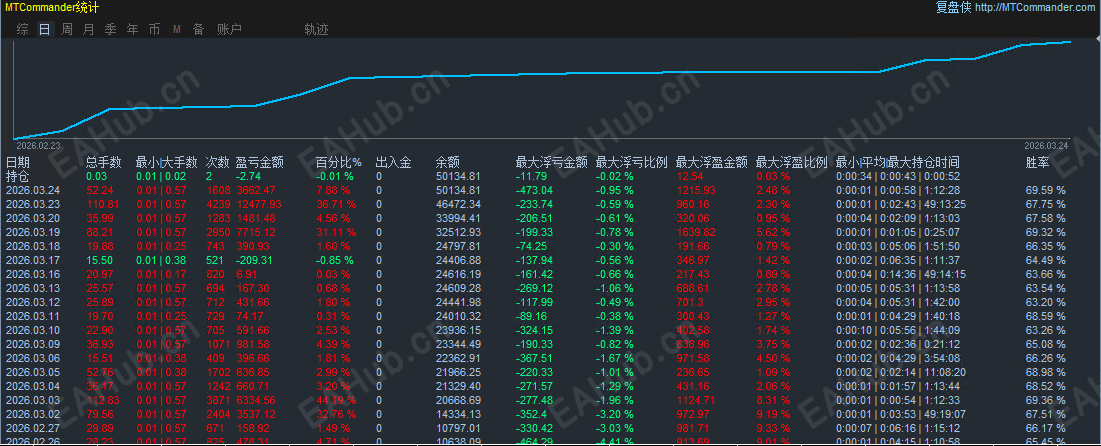Screen dimensions: 1101x446
Task: Select the 2026.03.06 date row
Action: [35, 358]
